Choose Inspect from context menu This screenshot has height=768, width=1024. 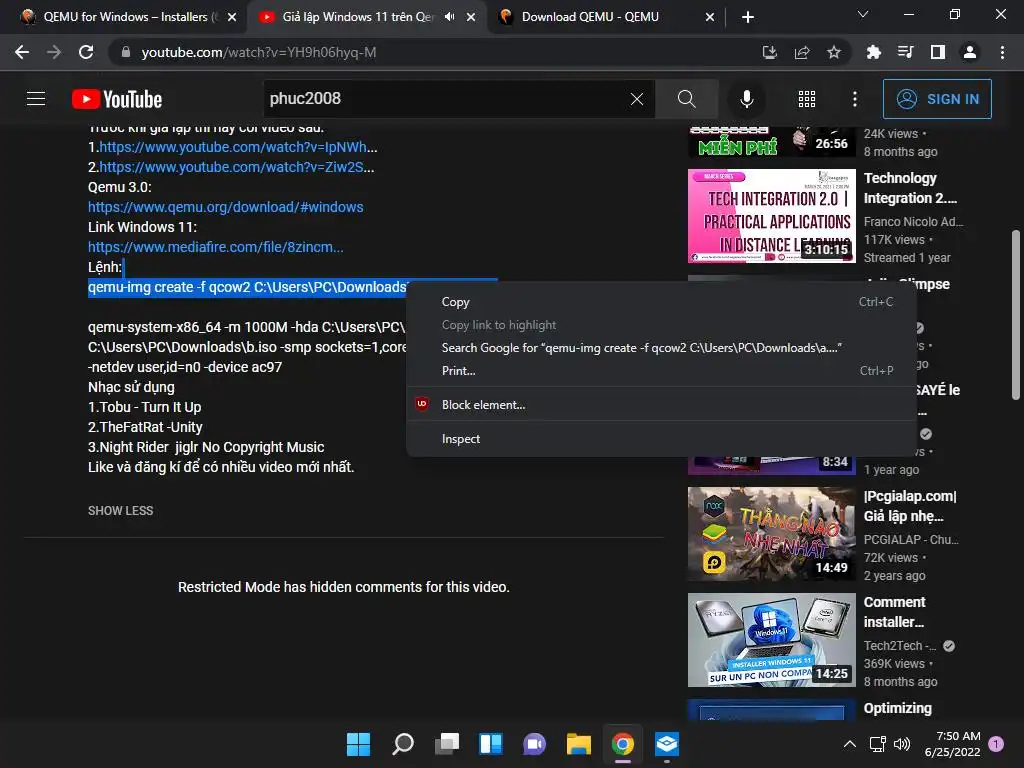pyautogui.click(x=660, y=439)
